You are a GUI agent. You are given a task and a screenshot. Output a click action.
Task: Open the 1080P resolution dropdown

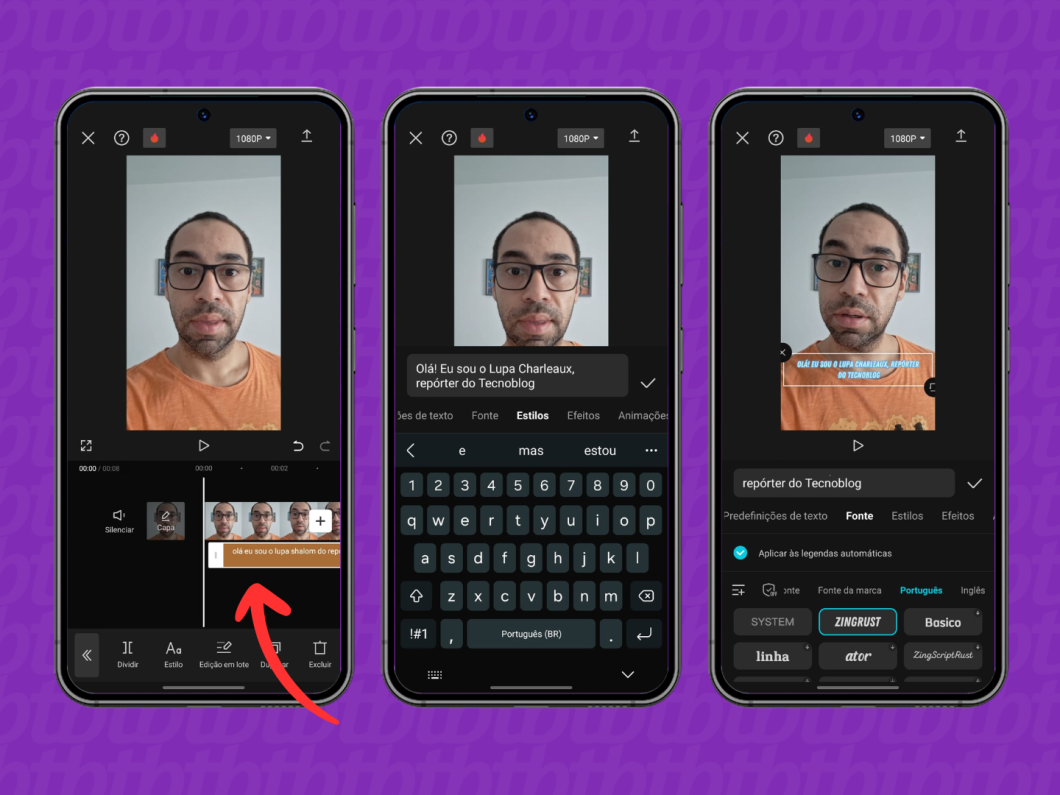253,137
